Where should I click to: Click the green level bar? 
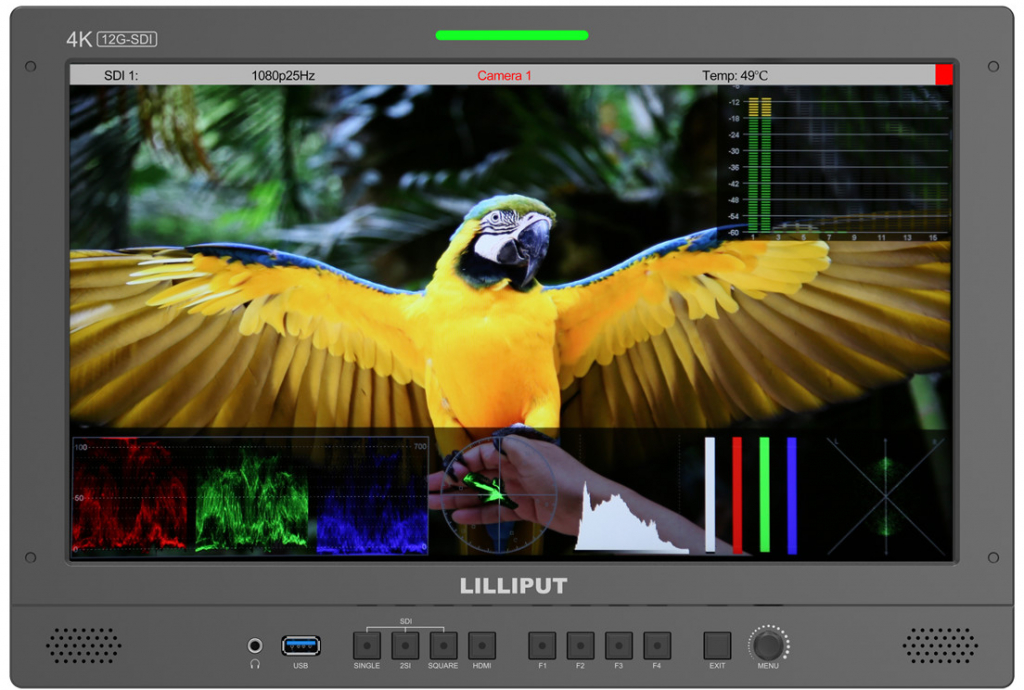click(765, 495)
